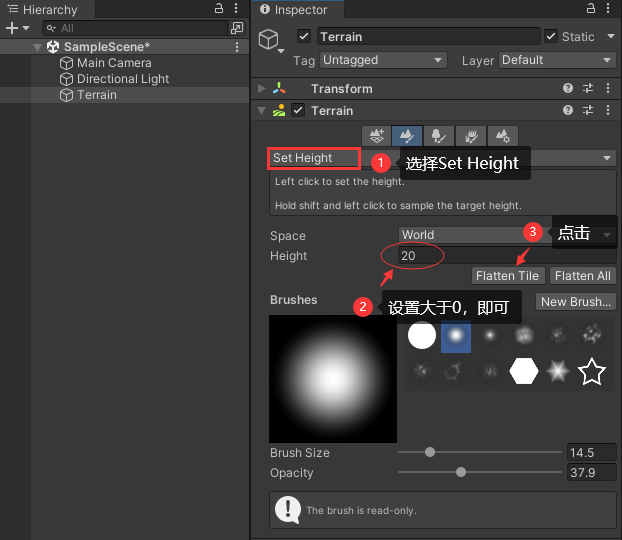Click the Hierarchy search field
622x540 pixels.
[x=135, y=28]
